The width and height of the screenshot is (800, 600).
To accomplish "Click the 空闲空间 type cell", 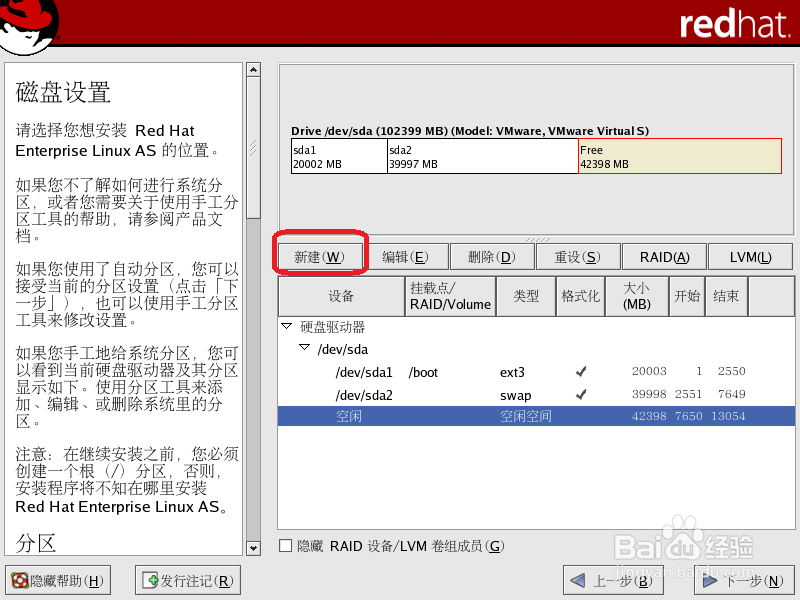I will pos(526,416).
